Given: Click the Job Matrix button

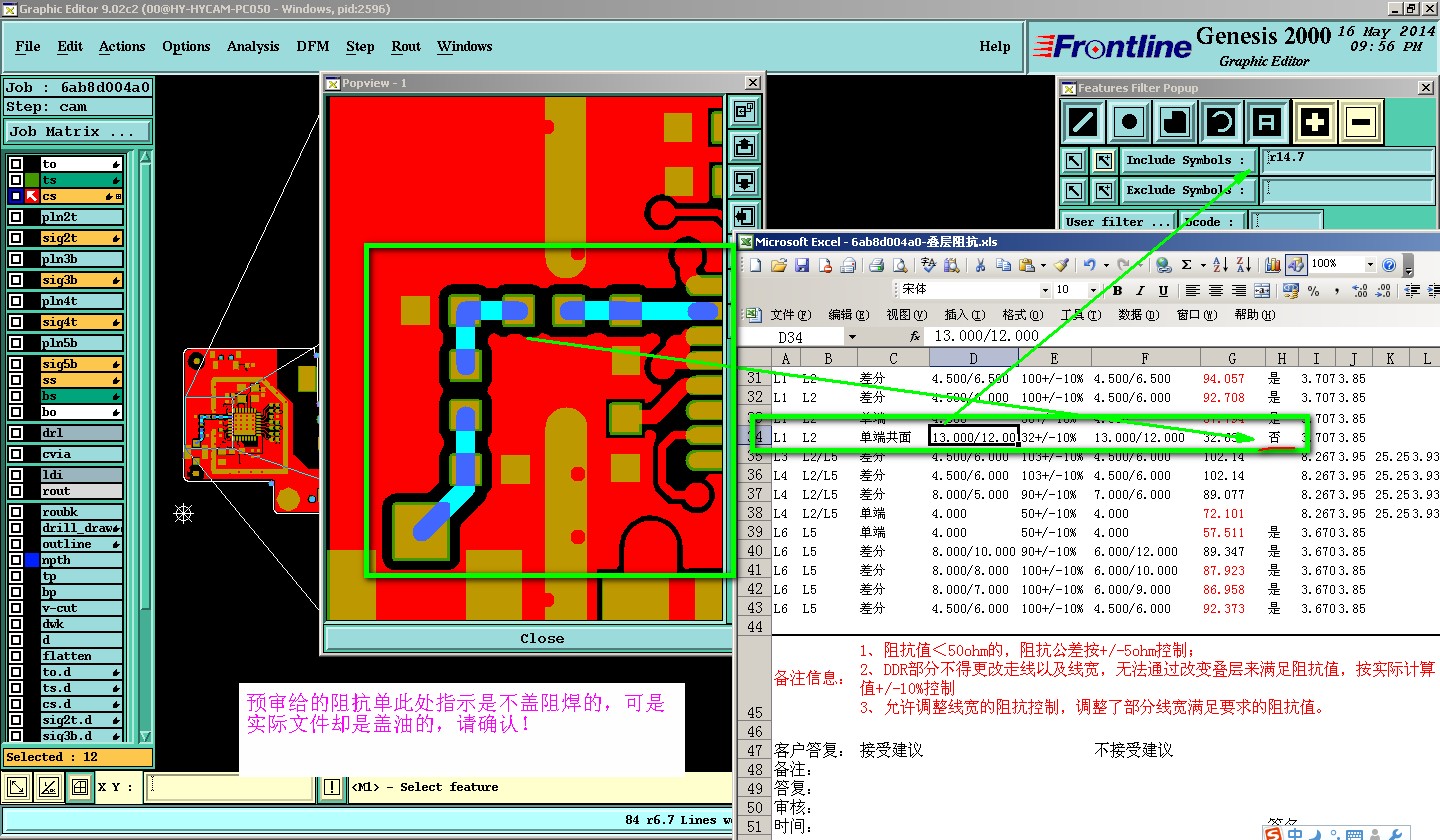Looking at the screenshot, I should click(78, 131).
